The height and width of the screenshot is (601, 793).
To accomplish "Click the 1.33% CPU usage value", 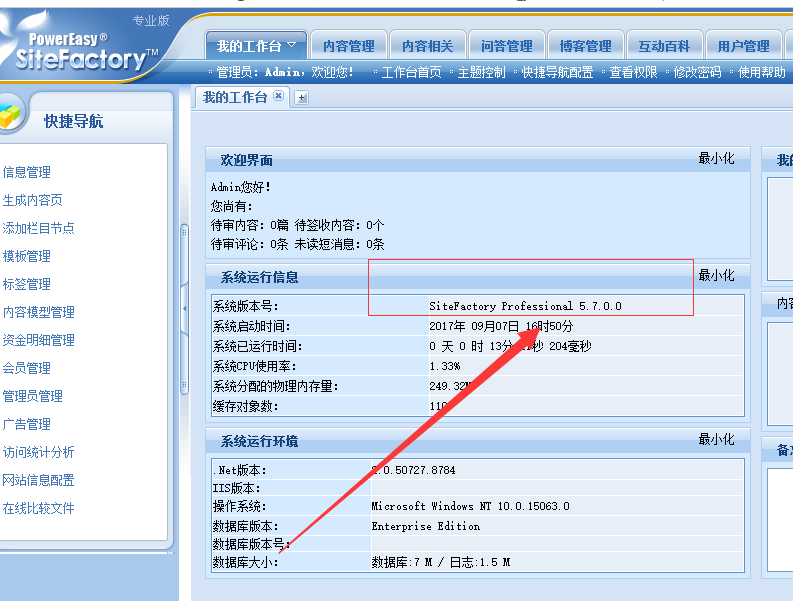I will tap(445, 366).
